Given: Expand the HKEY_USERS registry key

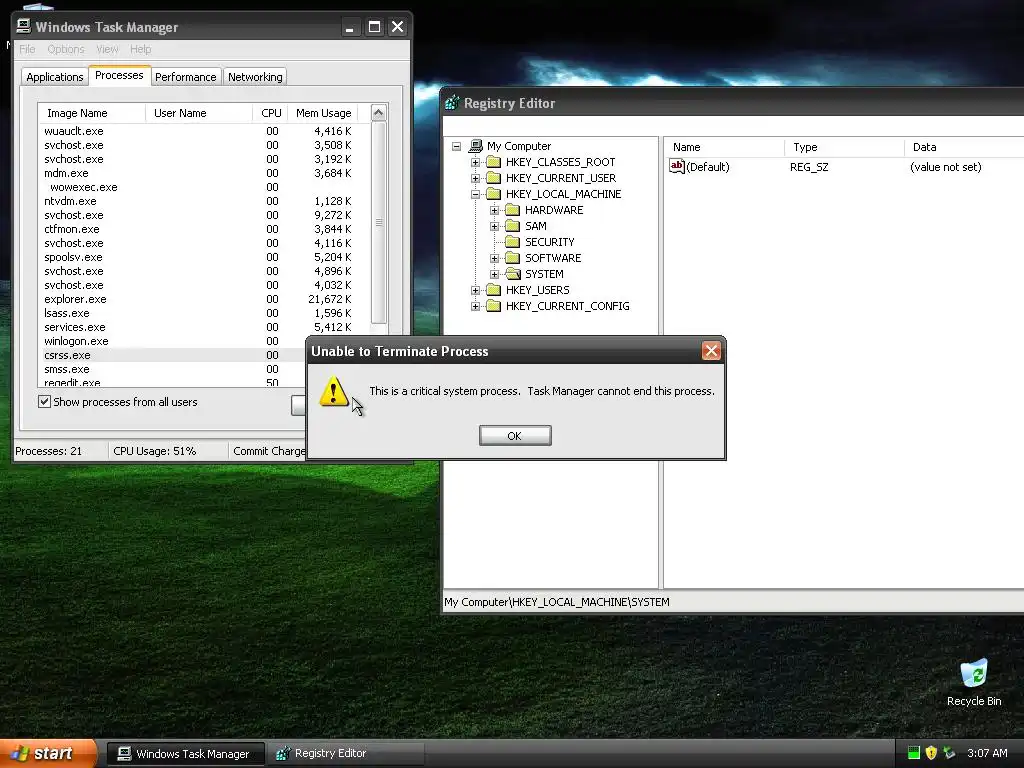Looking at the screenshot, I should click(475, 290).
